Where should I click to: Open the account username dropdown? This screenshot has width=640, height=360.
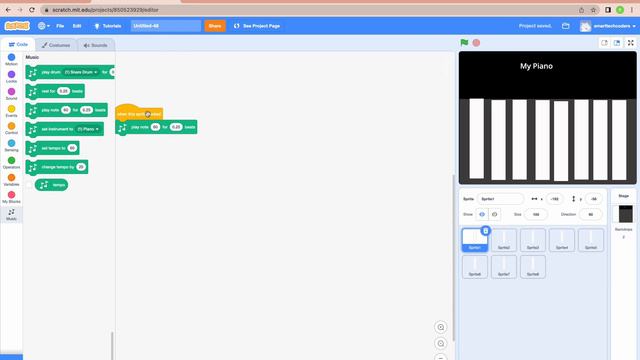point(607,26)
